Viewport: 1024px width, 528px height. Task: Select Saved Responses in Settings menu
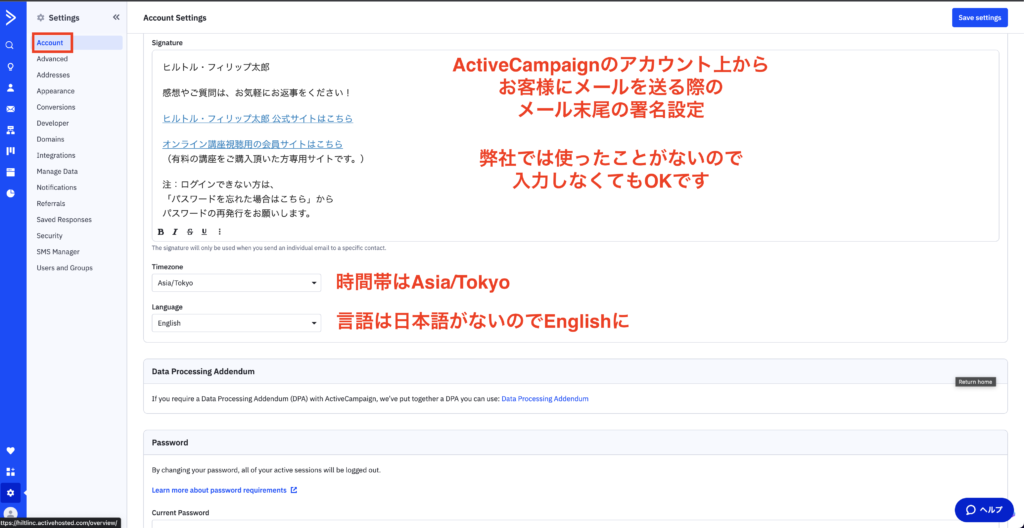click(64, 220)
